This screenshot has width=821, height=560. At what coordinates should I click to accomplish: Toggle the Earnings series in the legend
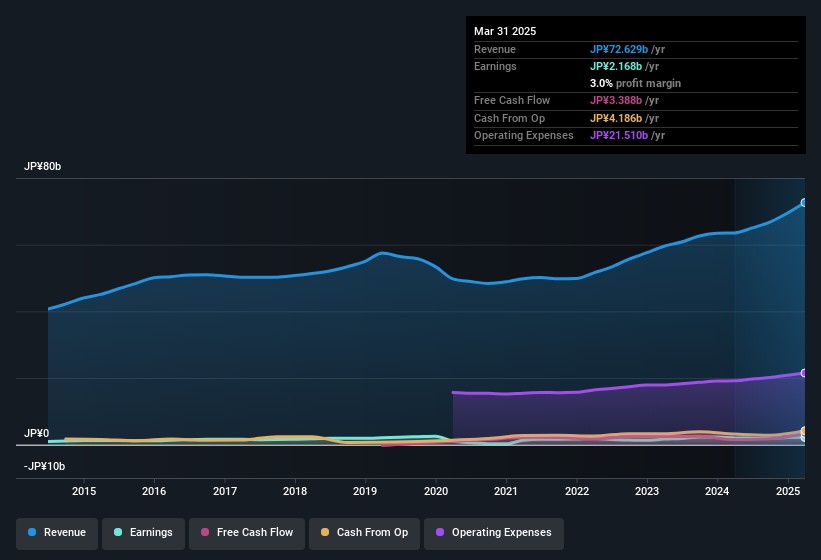click(142, 532)
